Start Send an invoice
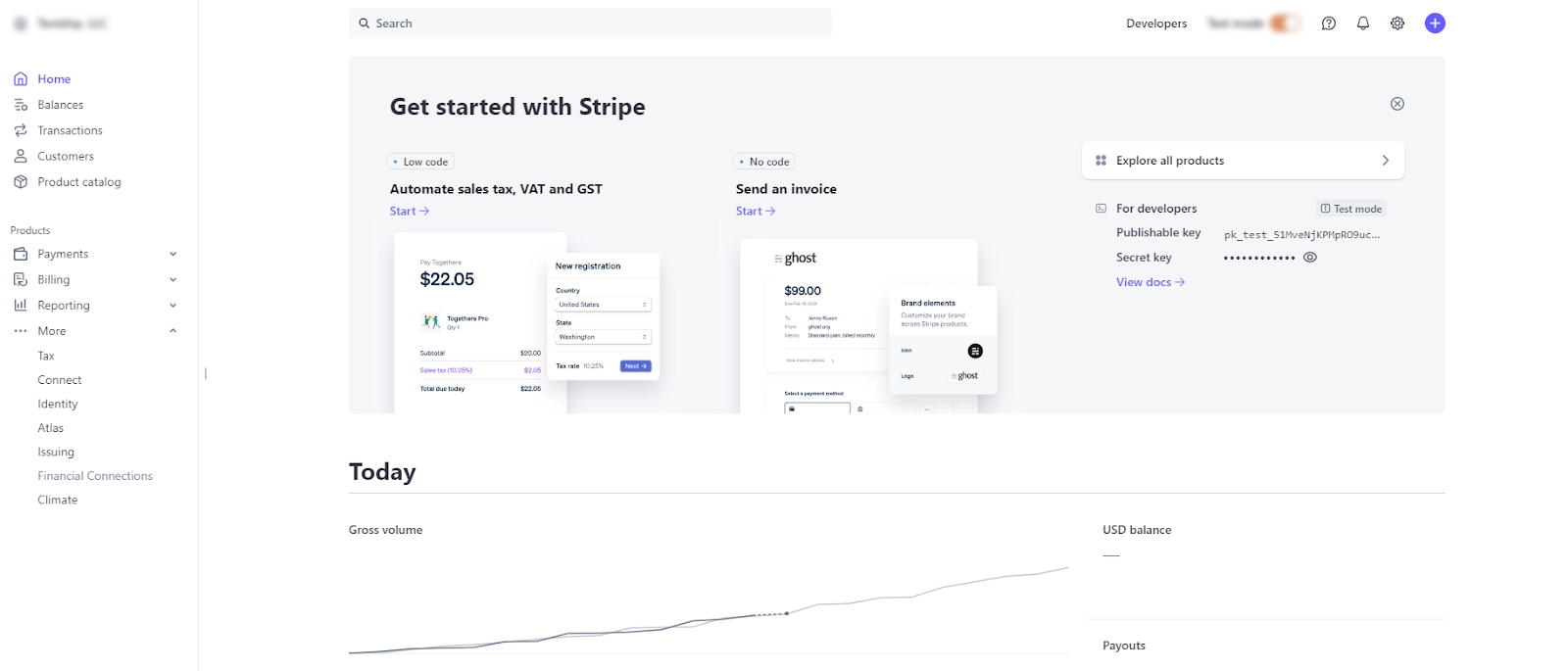 [x=756, y=211]
